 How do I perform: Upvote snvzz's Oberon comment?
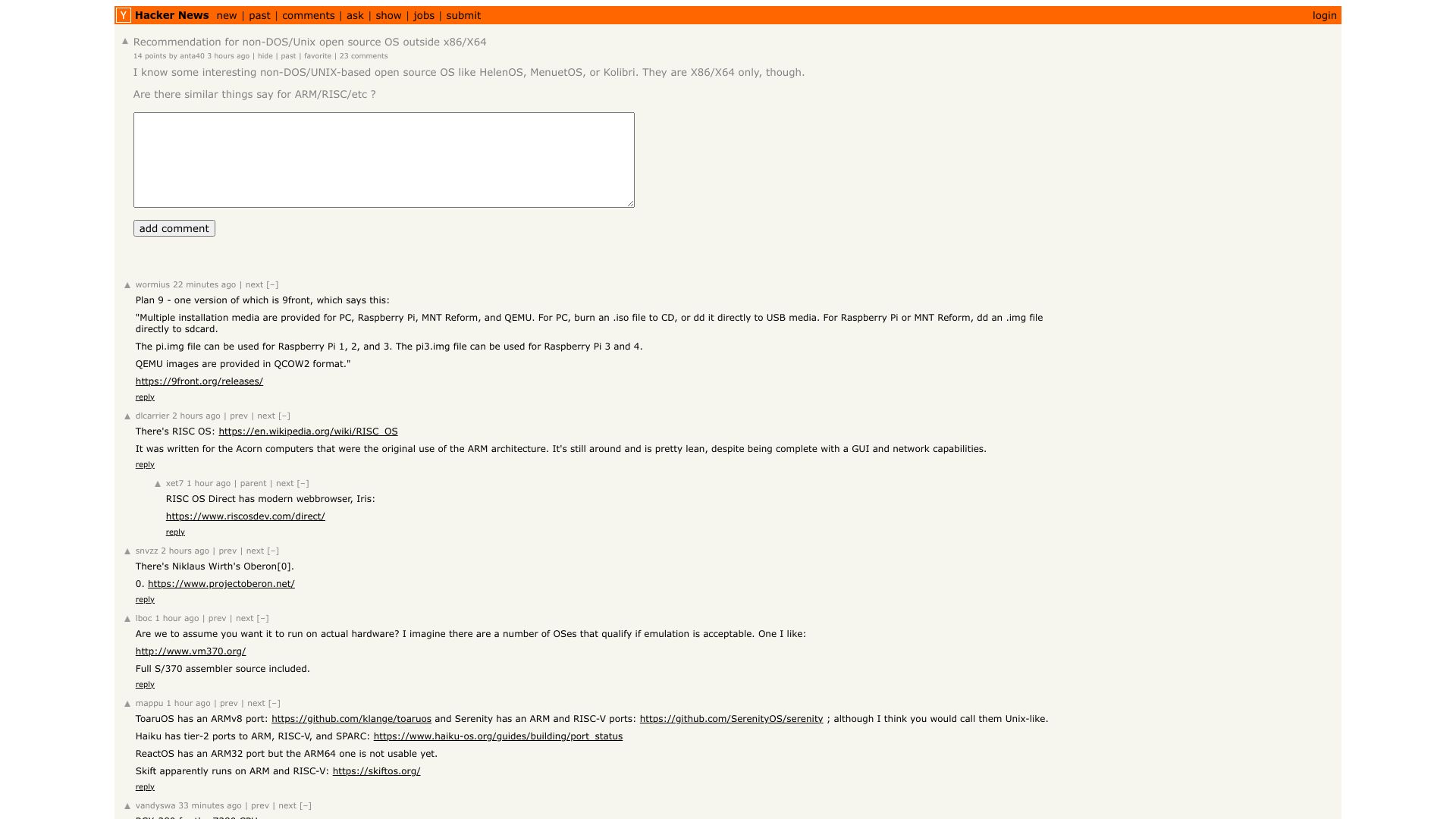[x=127, y=551]
